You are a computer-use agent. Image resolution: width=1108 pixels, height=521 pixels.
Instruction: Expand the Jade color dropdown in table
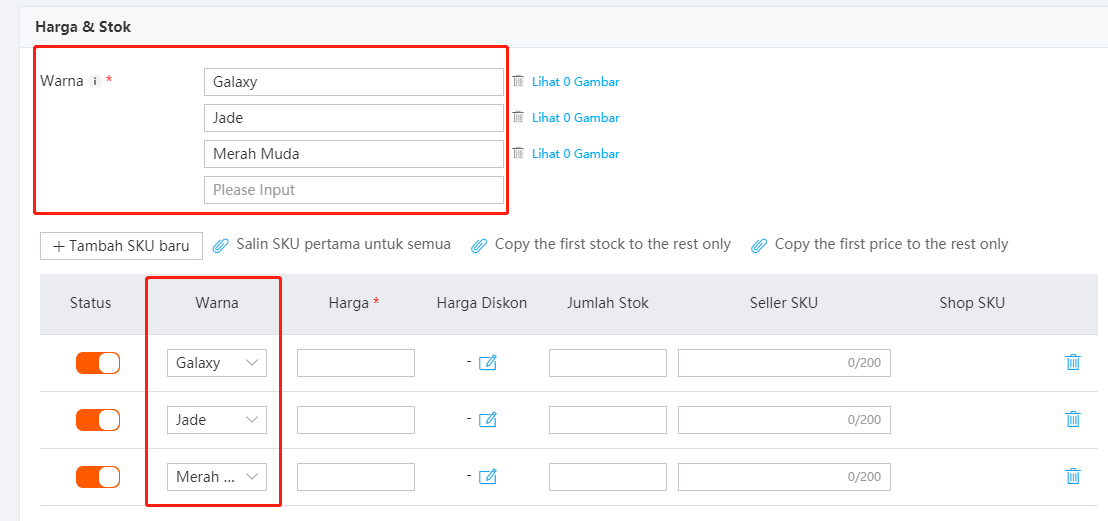click(x=217, y=420)
